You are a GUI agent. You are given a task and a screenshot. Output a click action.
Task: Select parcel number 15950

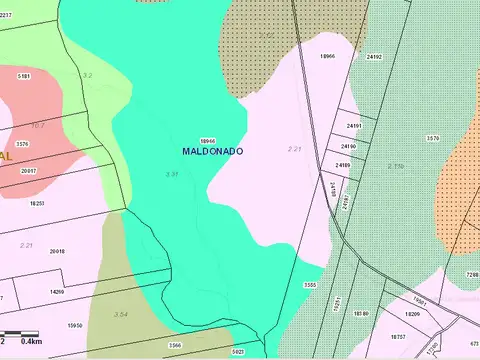coord(75,326)
